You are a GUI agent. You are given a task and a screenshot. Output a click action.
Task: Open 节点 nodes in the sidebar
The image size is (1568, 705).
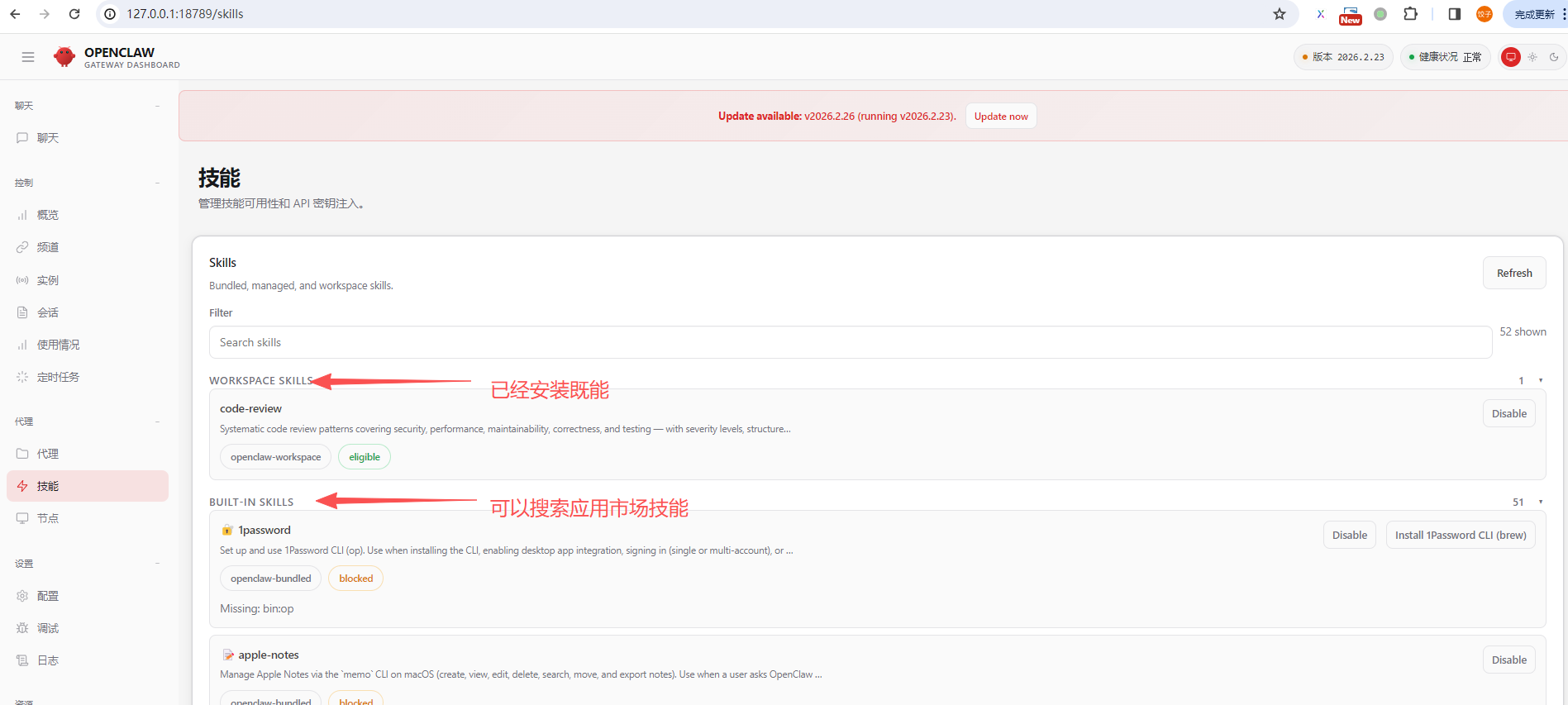(88, 518)
